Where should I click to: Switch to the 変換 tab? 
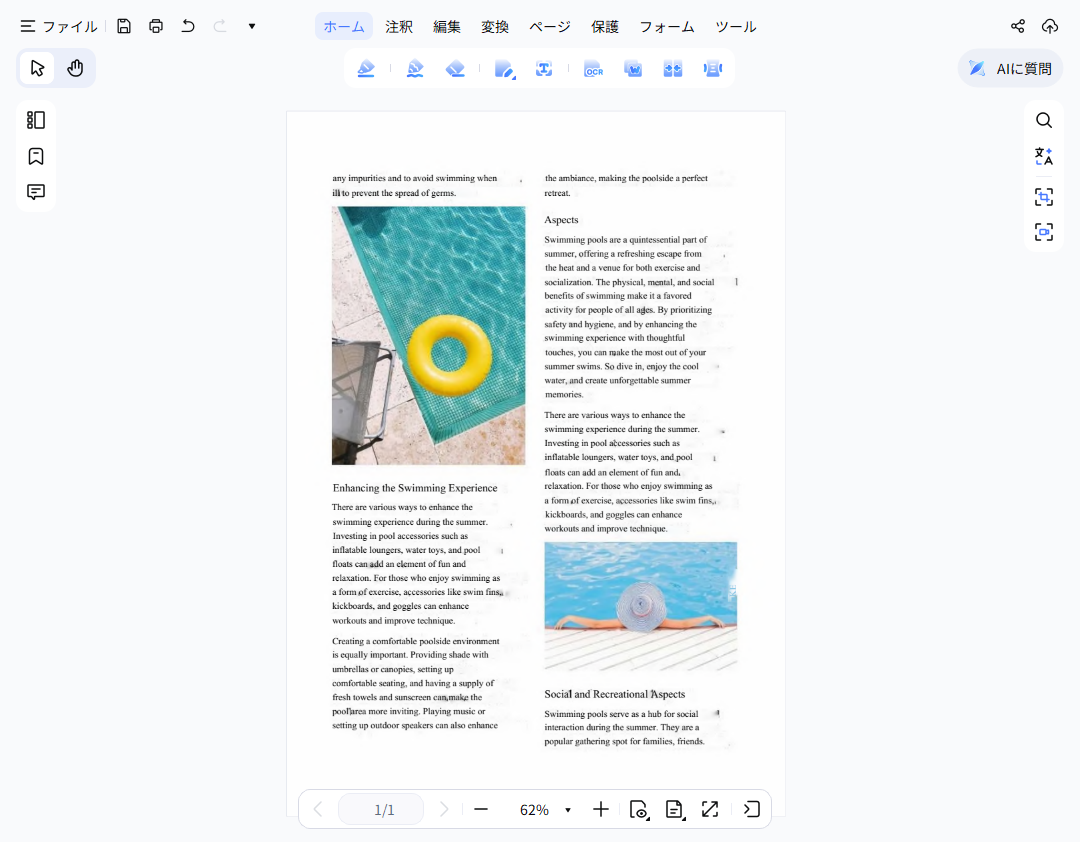pyautogui.click(x=495, y=26)
